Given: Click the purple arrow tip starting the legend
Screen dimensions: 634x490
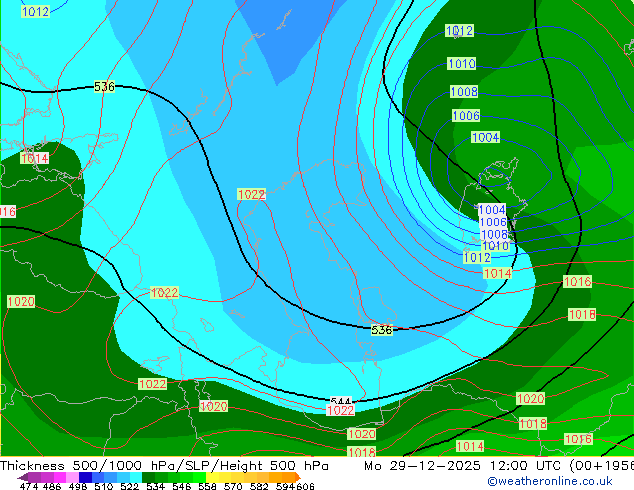Looking at the screenshot, I should coord(23,478).
